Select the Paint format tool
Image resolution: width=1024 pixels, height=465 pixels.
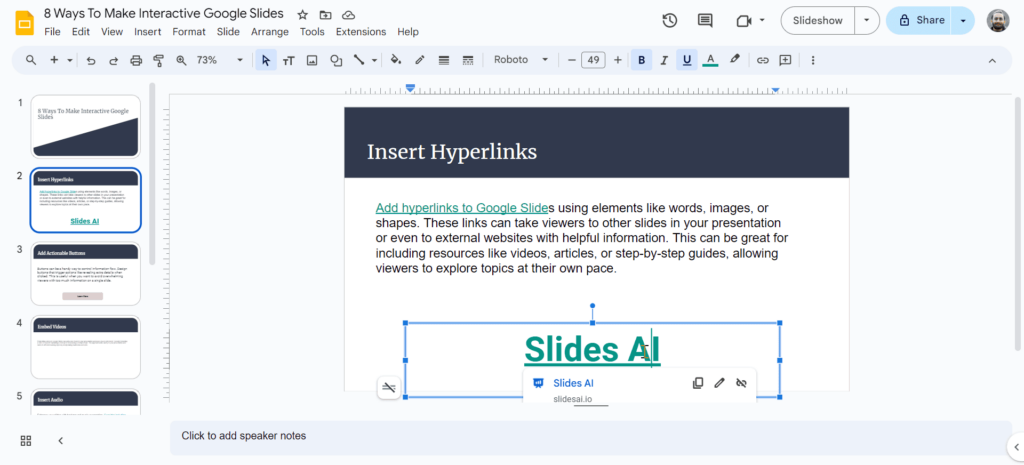[x=158, y=60]
